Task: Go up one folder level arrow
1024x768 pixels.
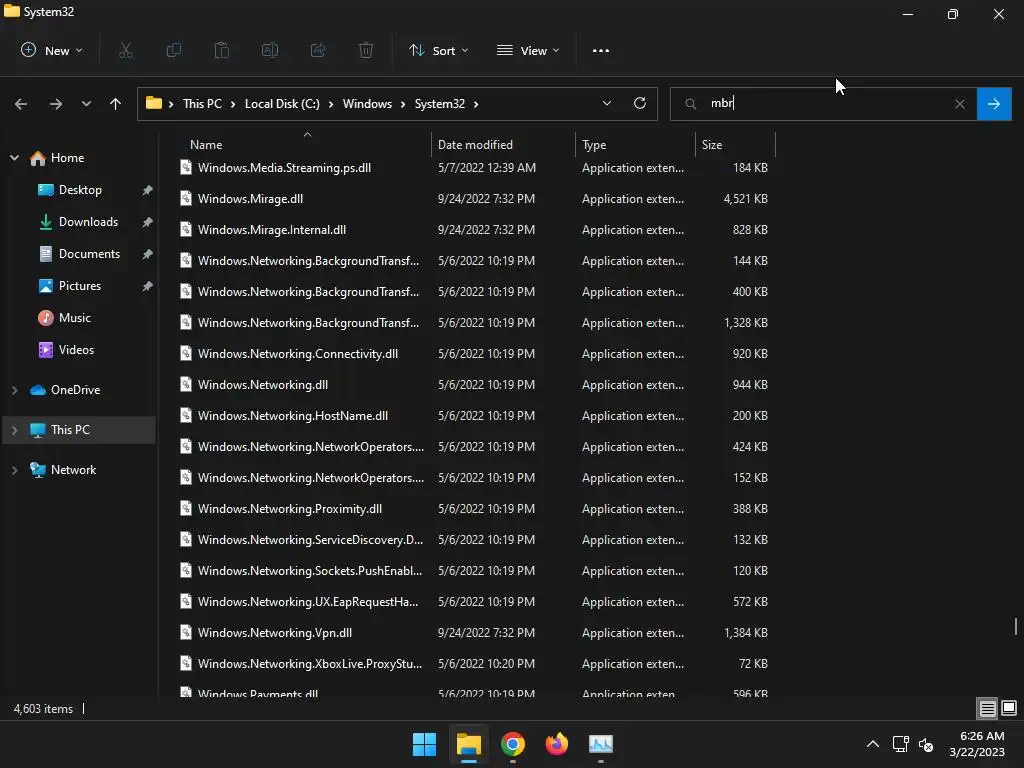Action: 116,104
